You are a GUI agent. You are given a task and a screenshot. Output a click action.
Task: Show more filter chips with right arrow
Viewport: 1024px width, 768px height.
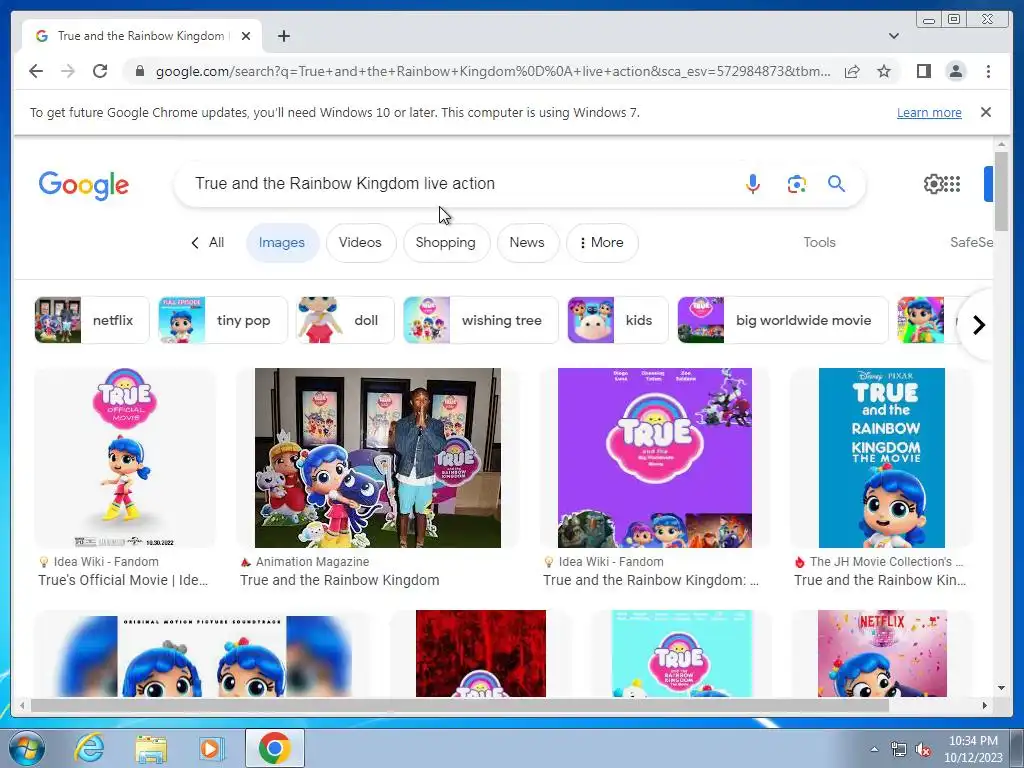coord(978,325)
